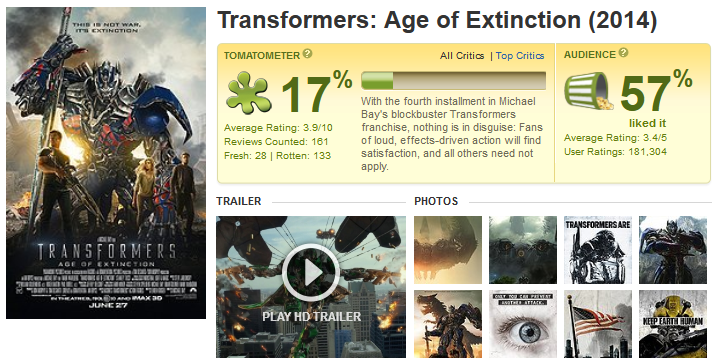Click the Tomatometer score progress bar
Screen dimensions: 713x363
pos(454,81)
